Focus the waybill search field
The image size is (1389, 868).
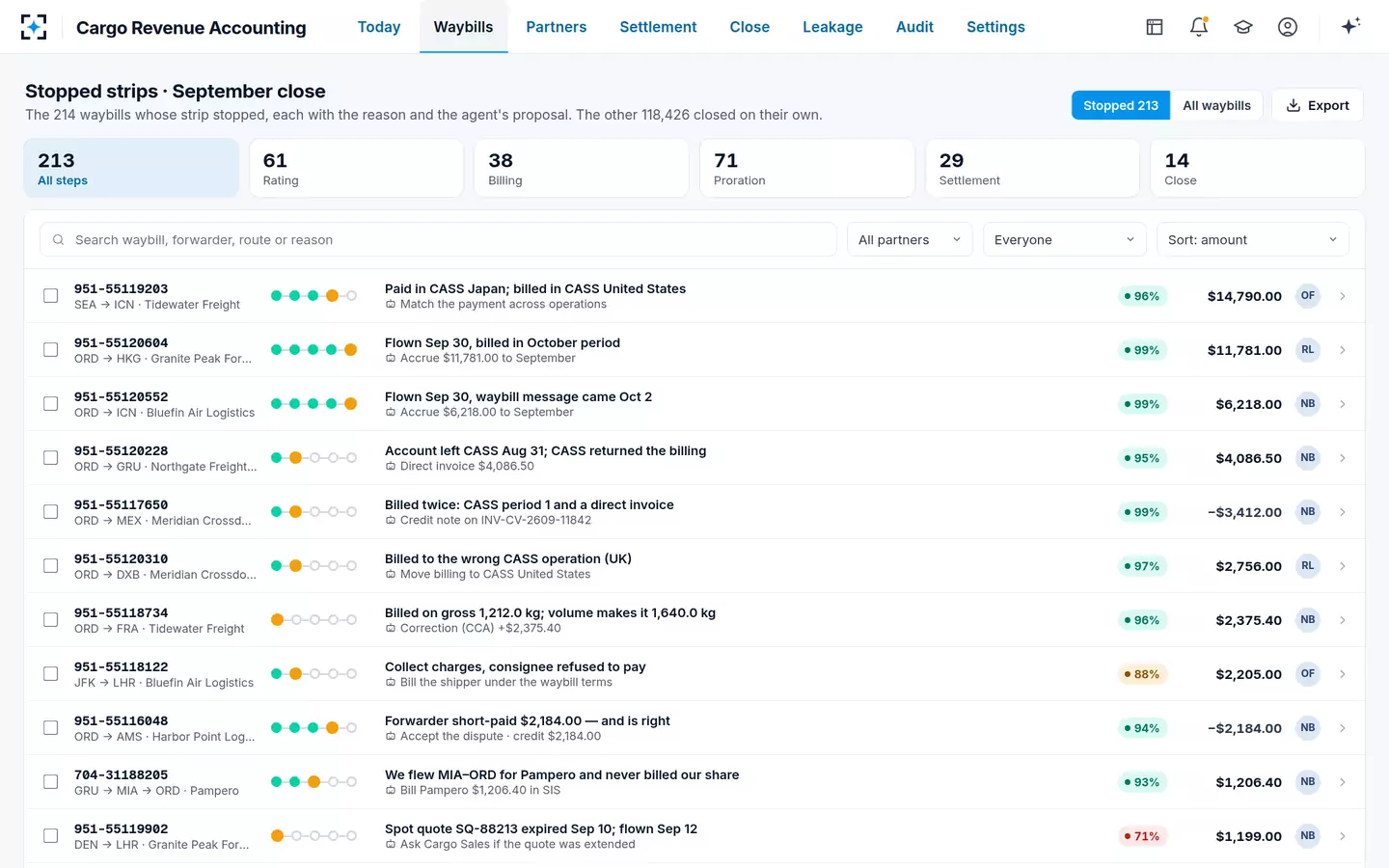click(x=438, y=240)
